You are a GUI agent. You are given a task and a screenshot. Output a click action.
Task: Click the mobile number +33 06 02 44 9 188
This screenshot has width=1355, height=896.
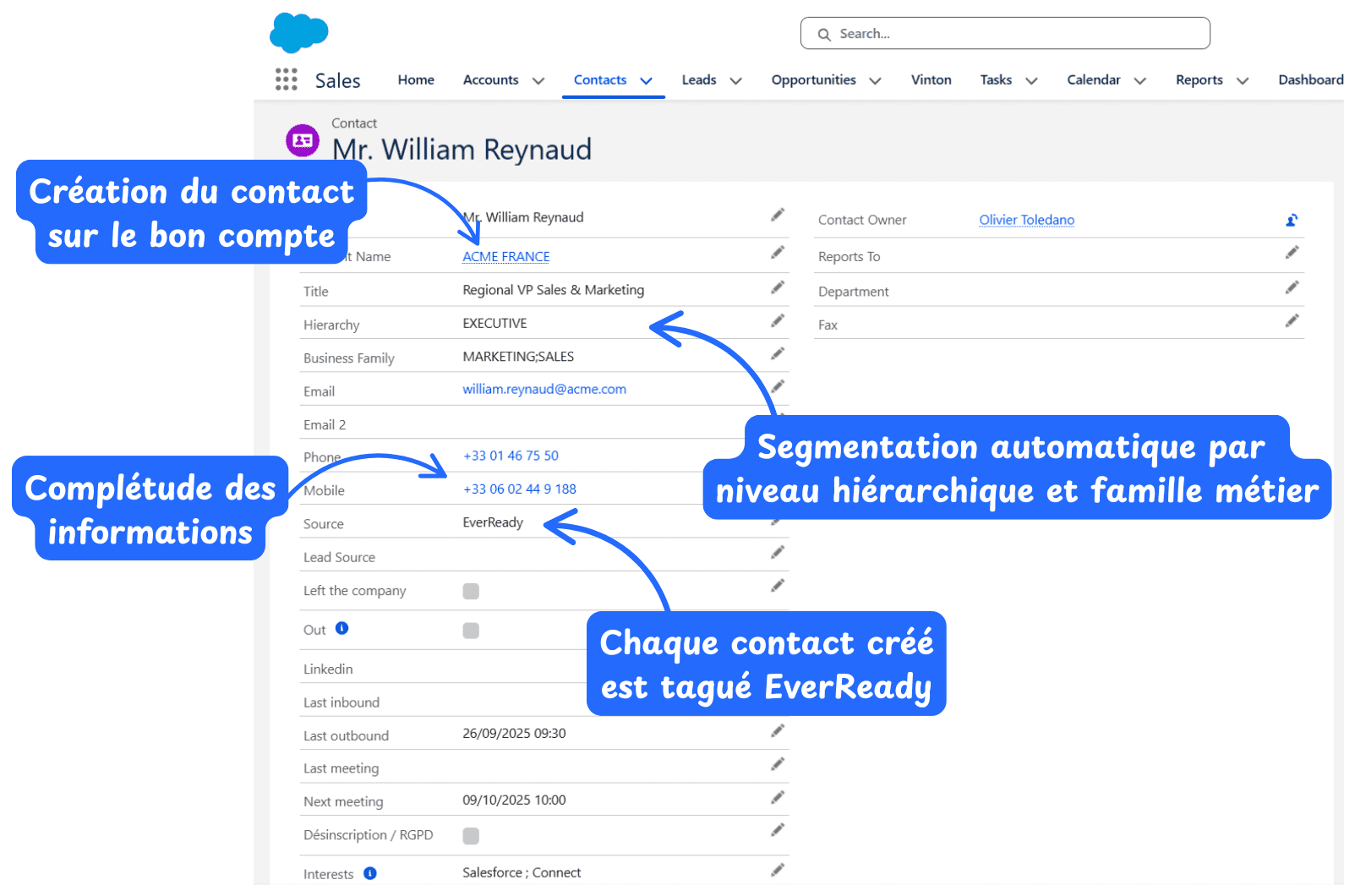(x=519, y=489)
